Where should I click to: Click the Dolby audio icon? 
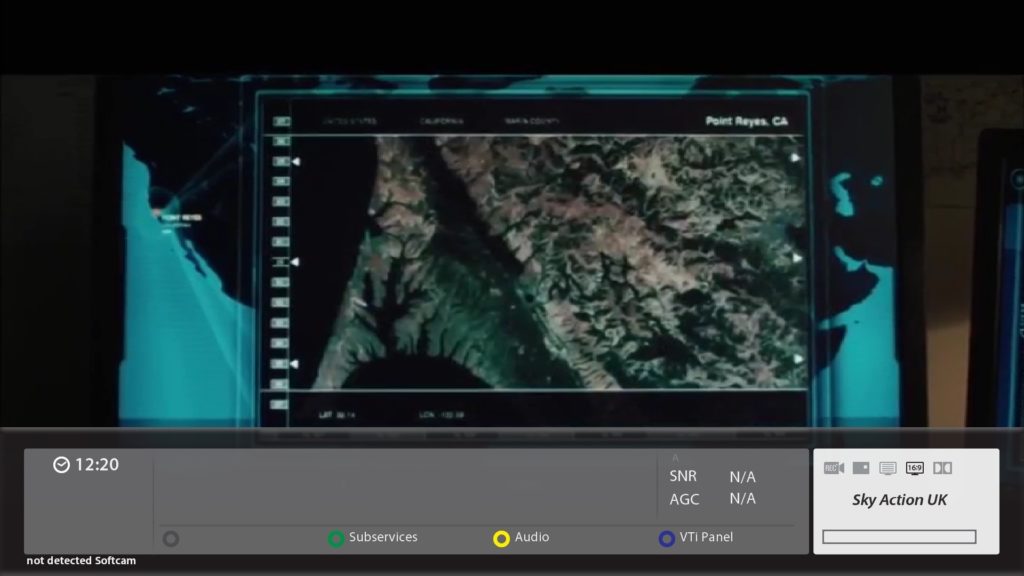942,468
